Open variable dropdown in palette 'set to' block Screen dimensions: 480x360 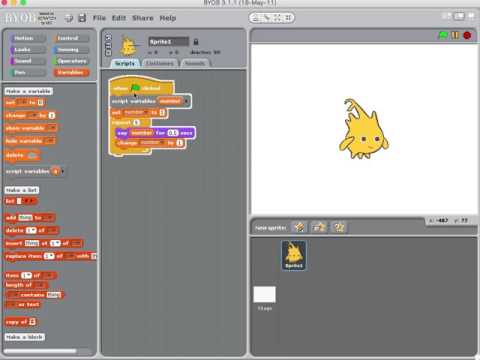[x=22, y=102]
